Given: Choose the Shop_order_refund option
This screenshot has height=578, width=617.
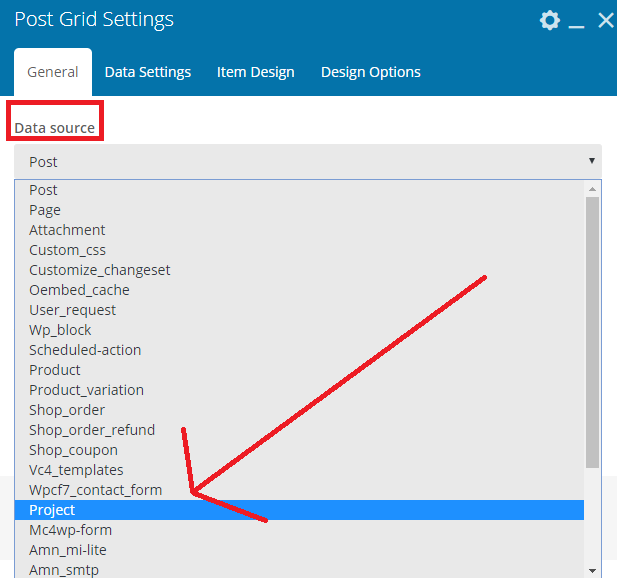Looking at the screenshot, I should click(299, 430).
